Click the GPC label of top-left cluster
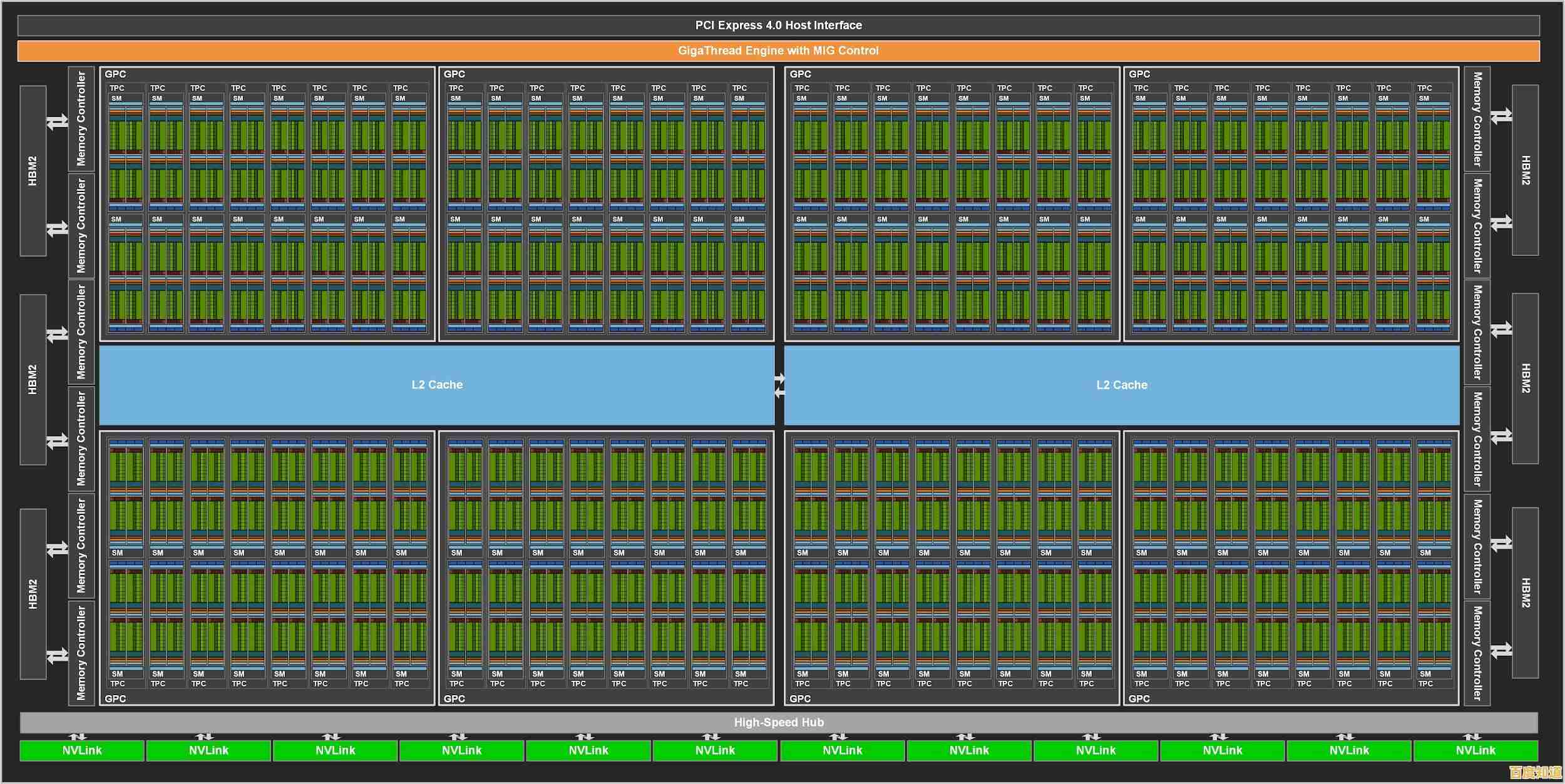The height and width of the screenshot is (784, 1565). click(x=115, y=74)
